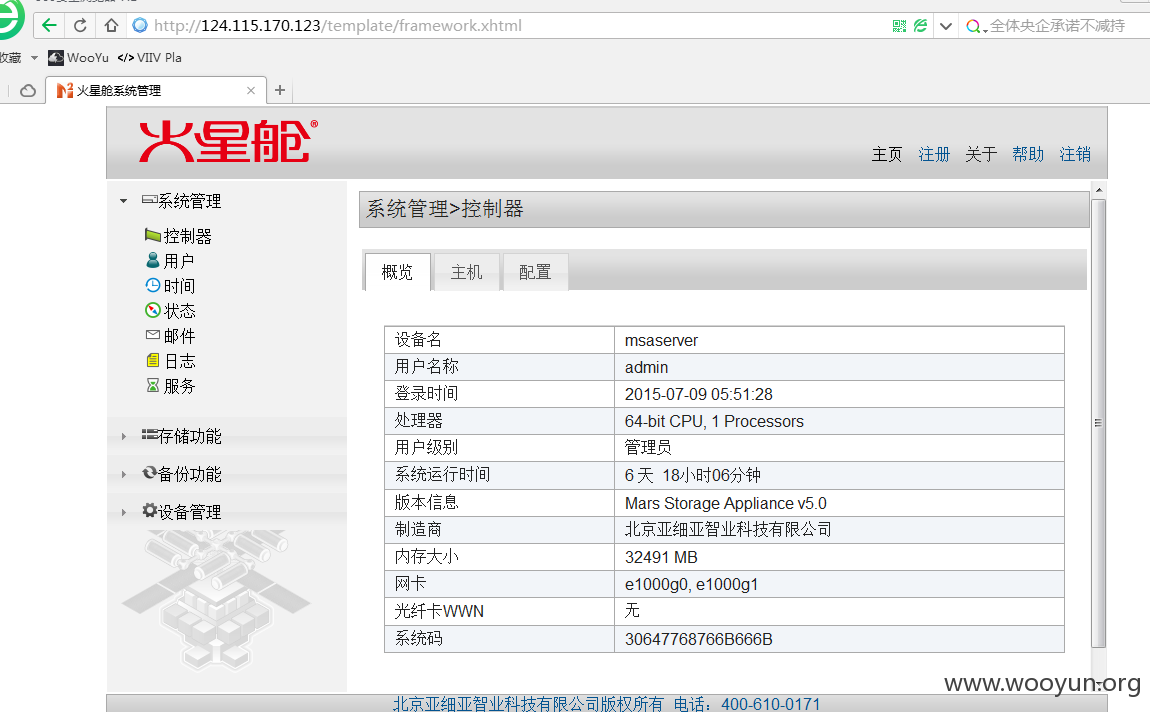
Task: Open a new tab with plus button
Action: (279, 90)
